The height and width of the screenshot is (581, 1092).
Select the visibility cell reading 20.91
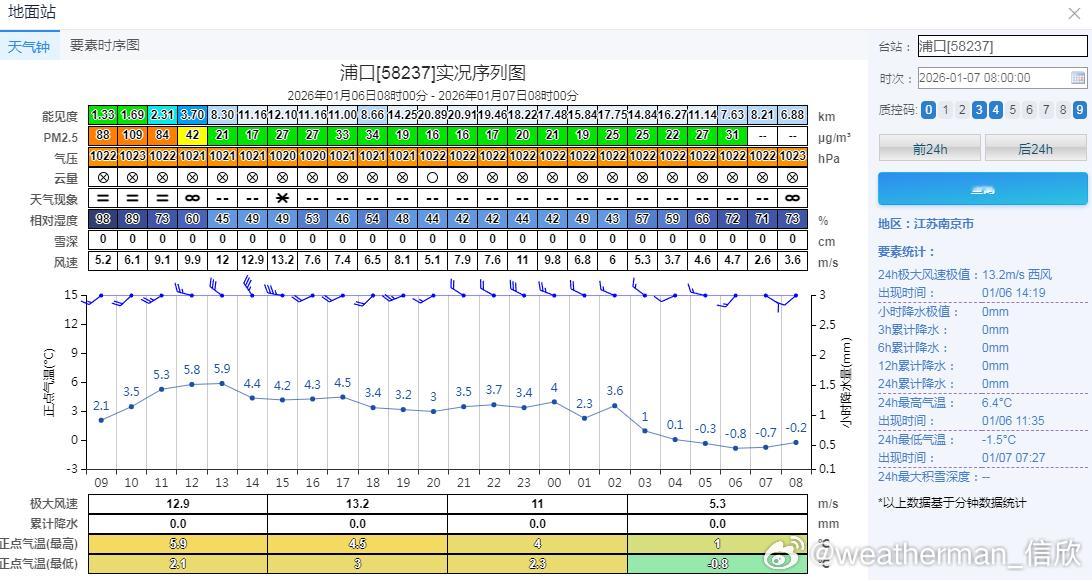(x=462, y=114)
